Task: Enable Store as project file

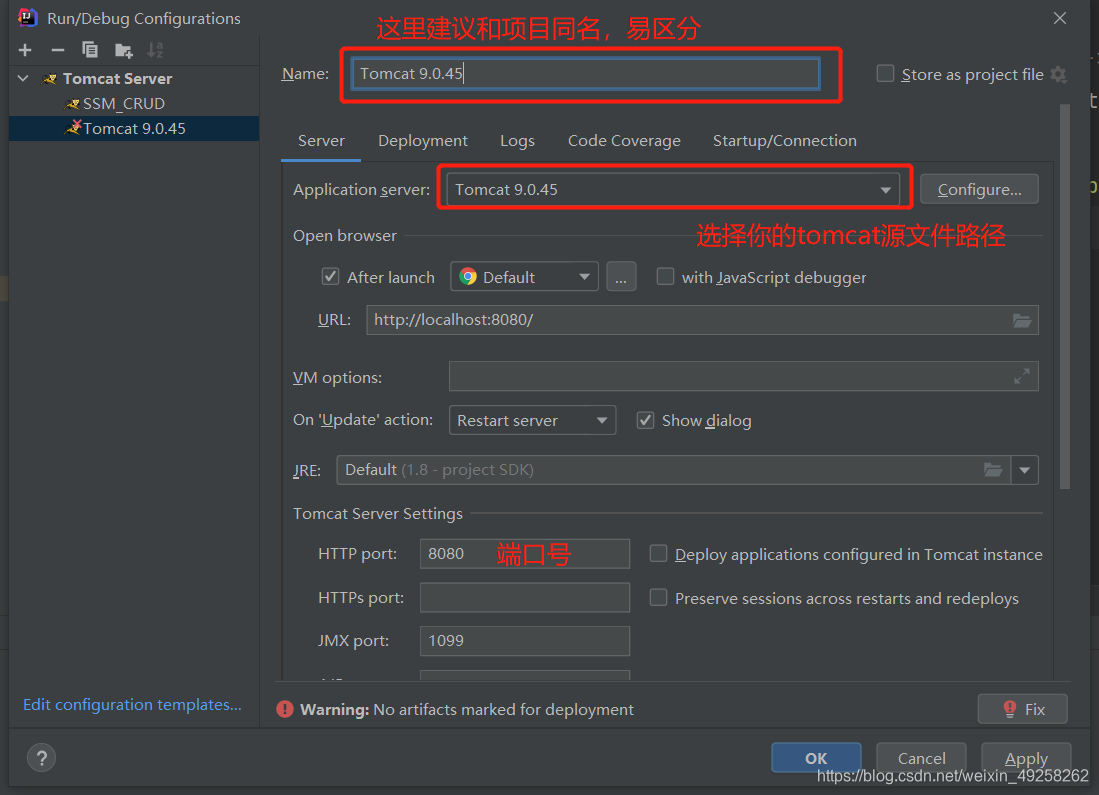Action: point(885,74)
